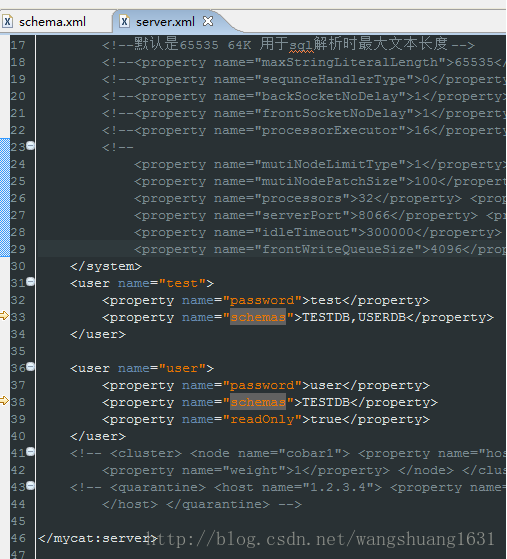Screen dimensions: 507x559
Task: Collapse the comment block at line 23
Action: 31,145
